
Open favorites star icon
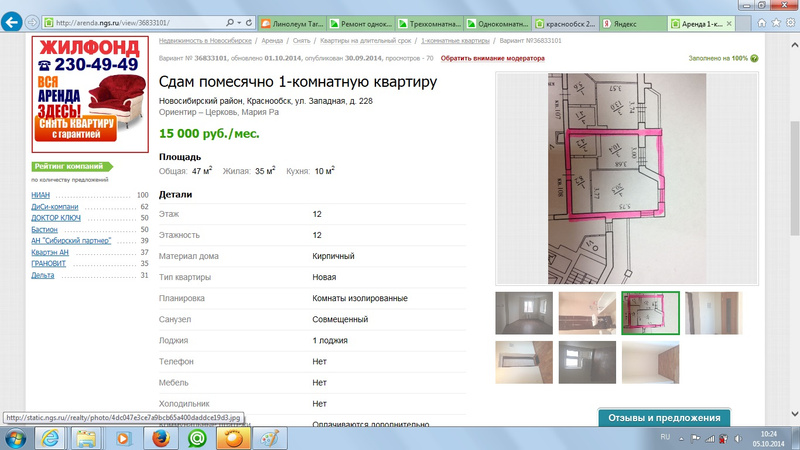[776, 23]
